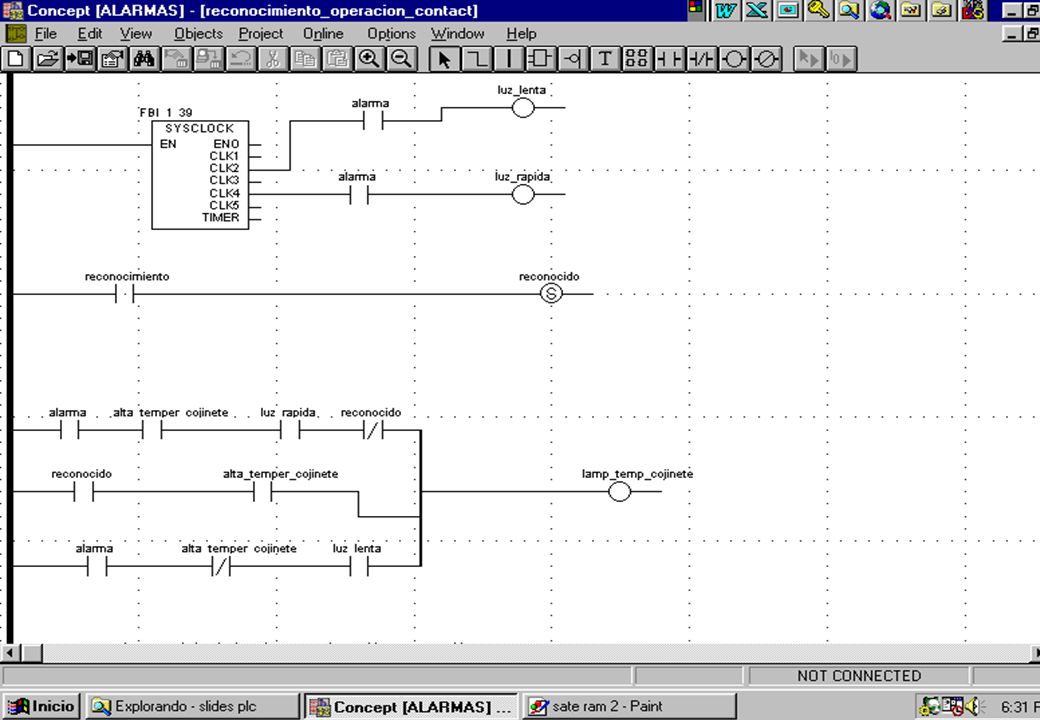
Task: Select the luz_rapida coil
Action: coord(523,194)
